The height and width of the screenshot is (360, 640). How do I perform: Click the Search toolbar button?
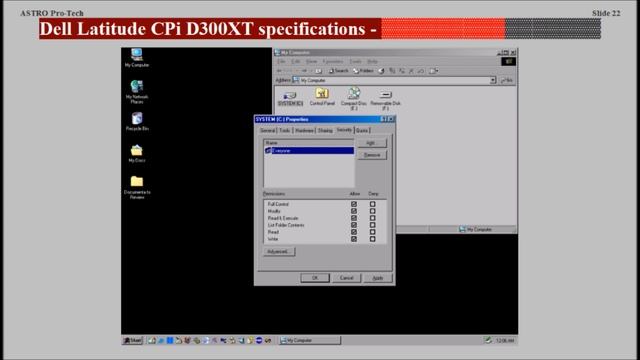339,71
